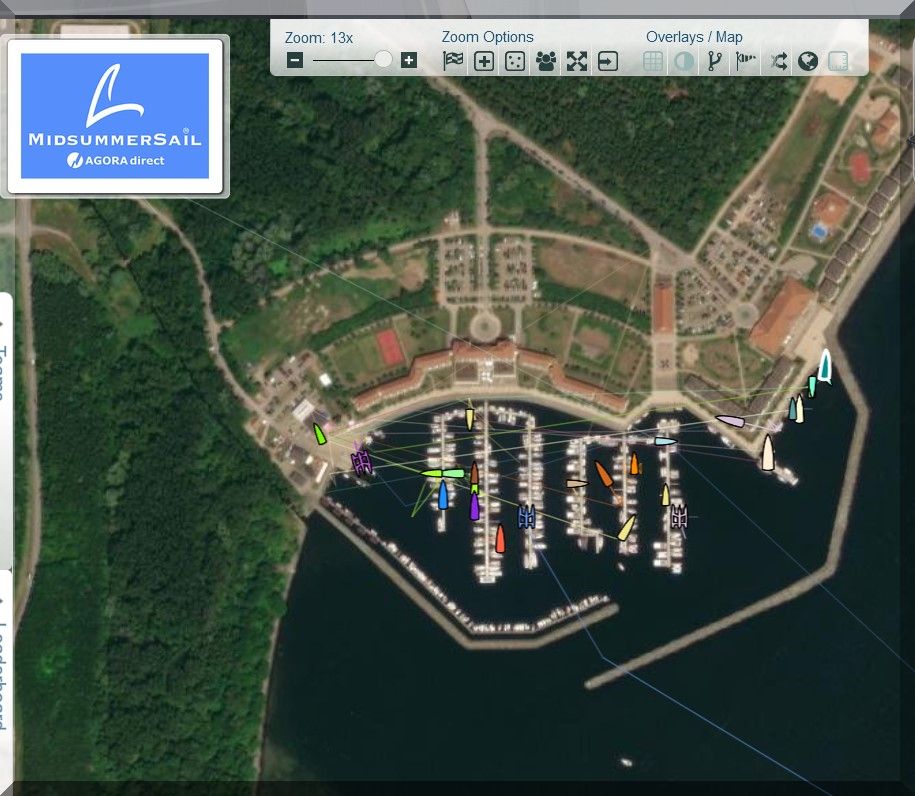Image resolution: width=915 pixels, height=796 pixels.
Task: Toggle the ruler scale overlay icon
Action: coord(838,61)
